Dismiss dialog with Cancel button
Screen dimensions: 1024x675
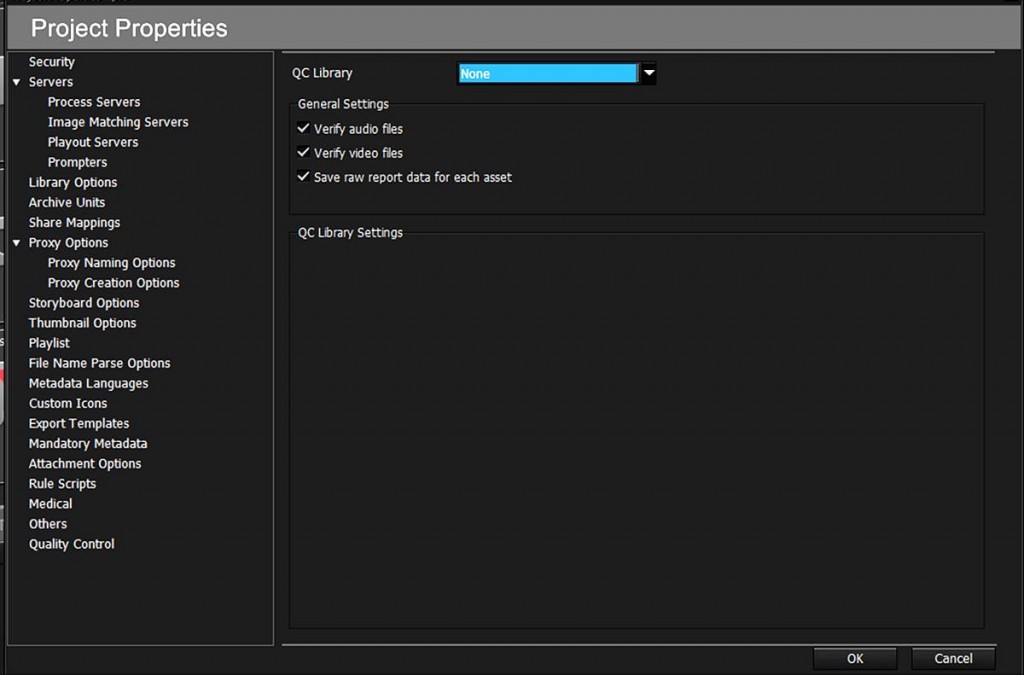click(x=953, y=658)
